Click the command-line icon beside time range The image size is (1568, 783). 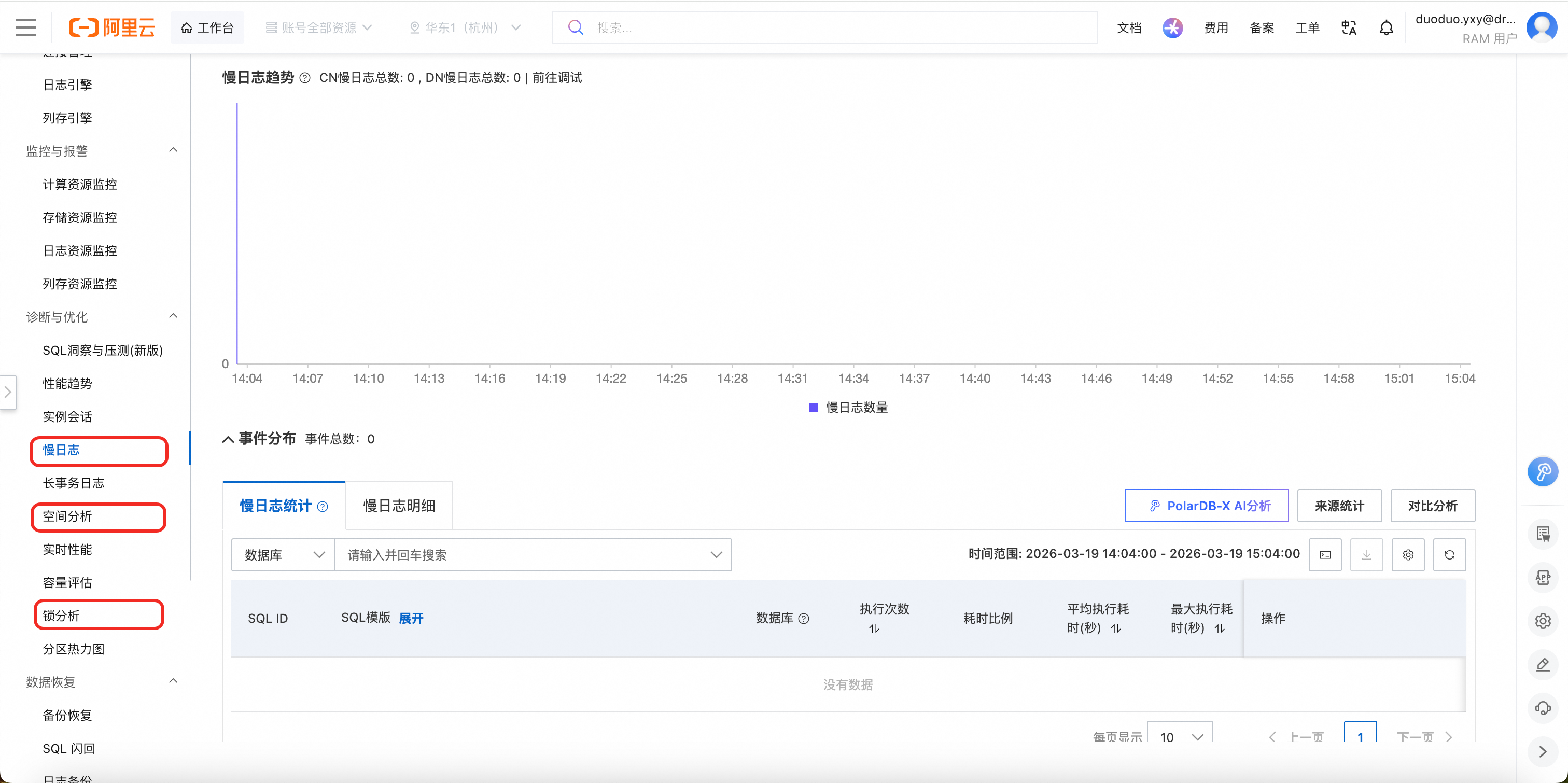(x=1325, y=555)
